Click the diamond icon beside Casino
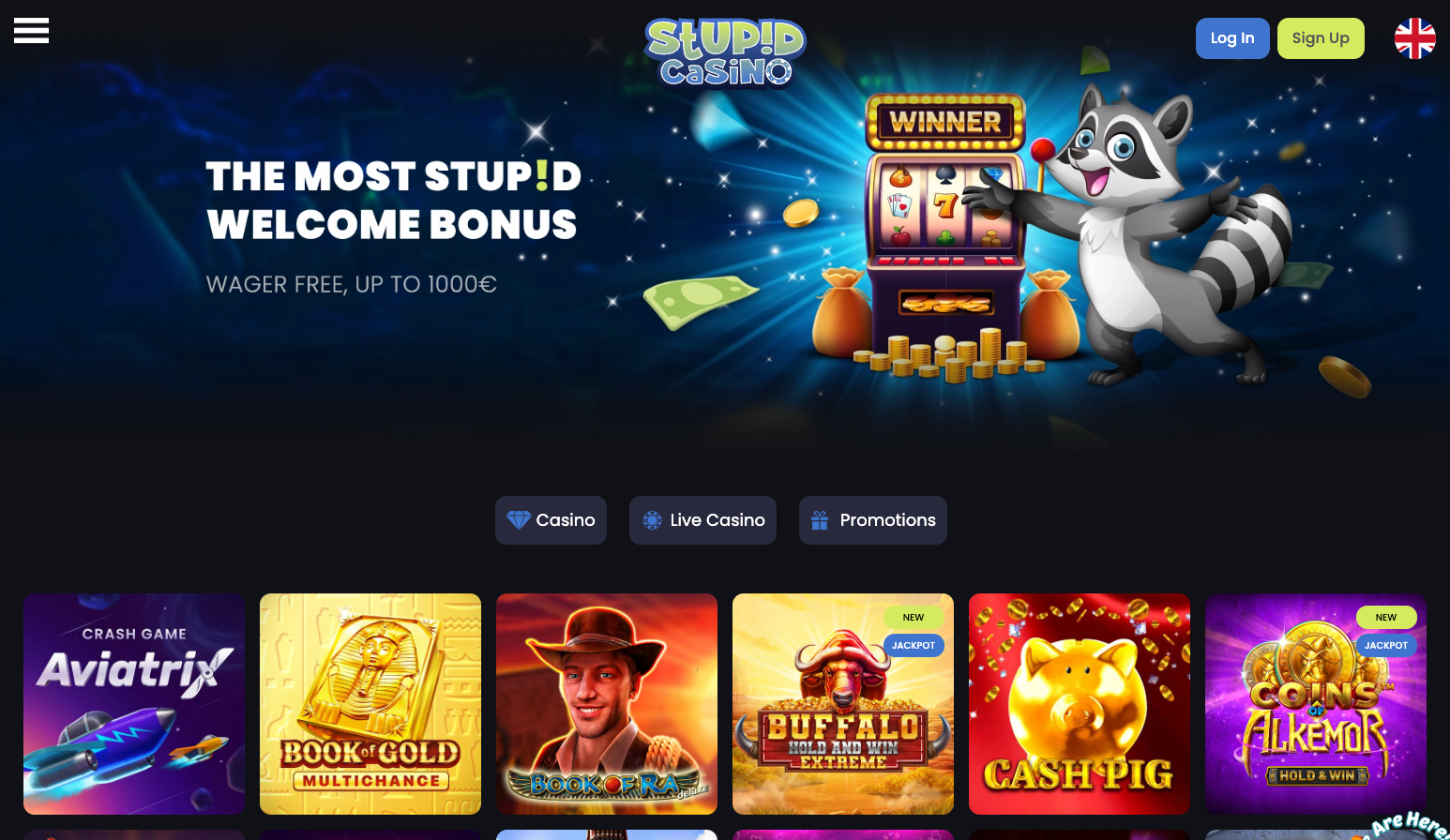The width and height of the screenshot is (1450, 840). [519, 519]
